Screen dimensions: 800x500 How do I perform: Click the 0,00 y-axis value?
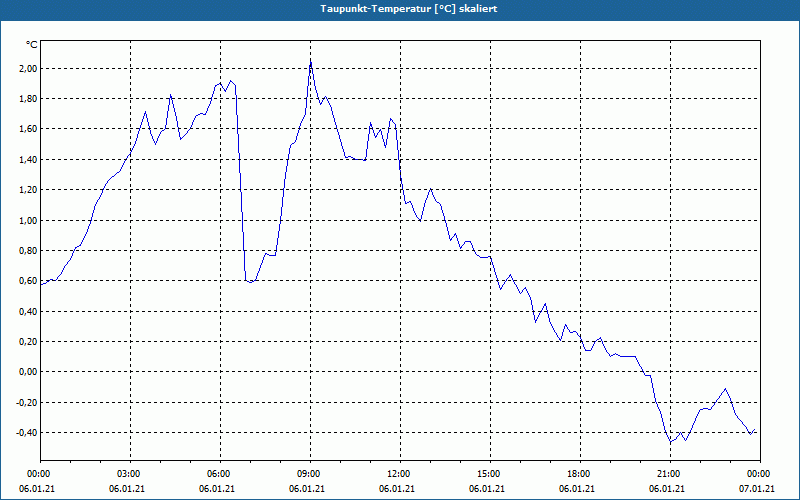coord(27,372)
